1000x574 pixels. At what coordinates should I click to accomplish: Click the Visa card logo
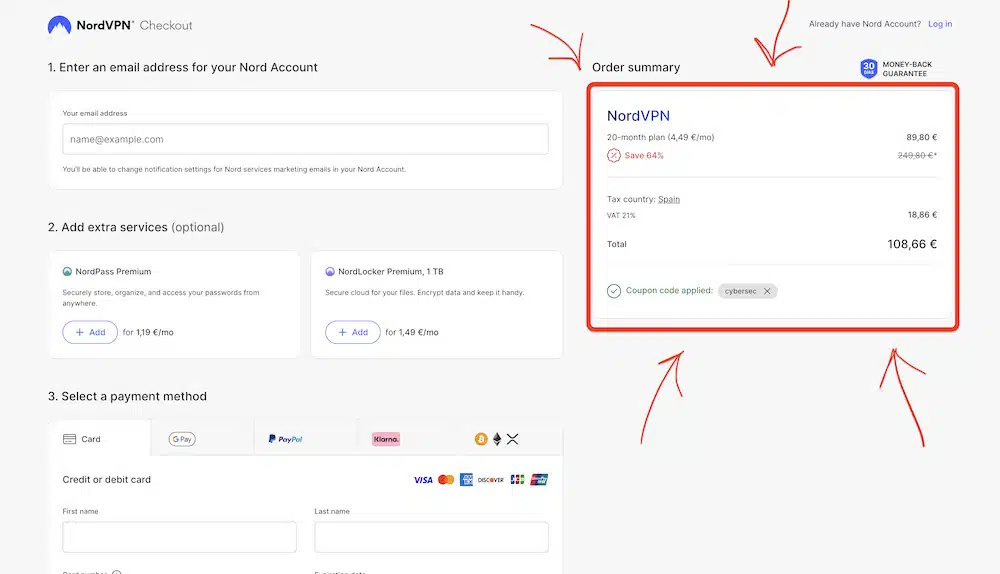pos(423,480)
